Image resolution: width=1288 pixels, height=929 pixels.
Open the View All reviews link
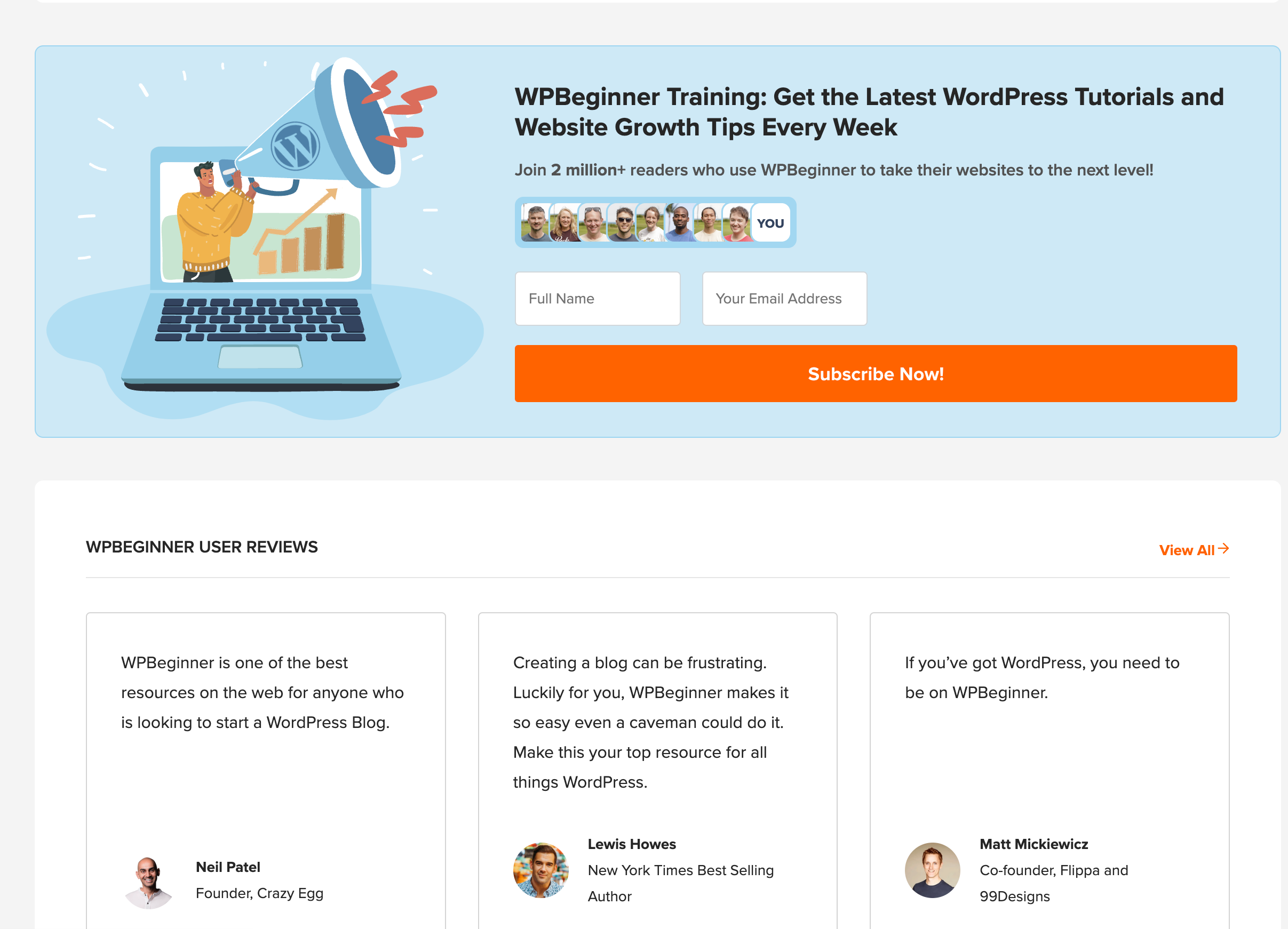coord(1194,549)
